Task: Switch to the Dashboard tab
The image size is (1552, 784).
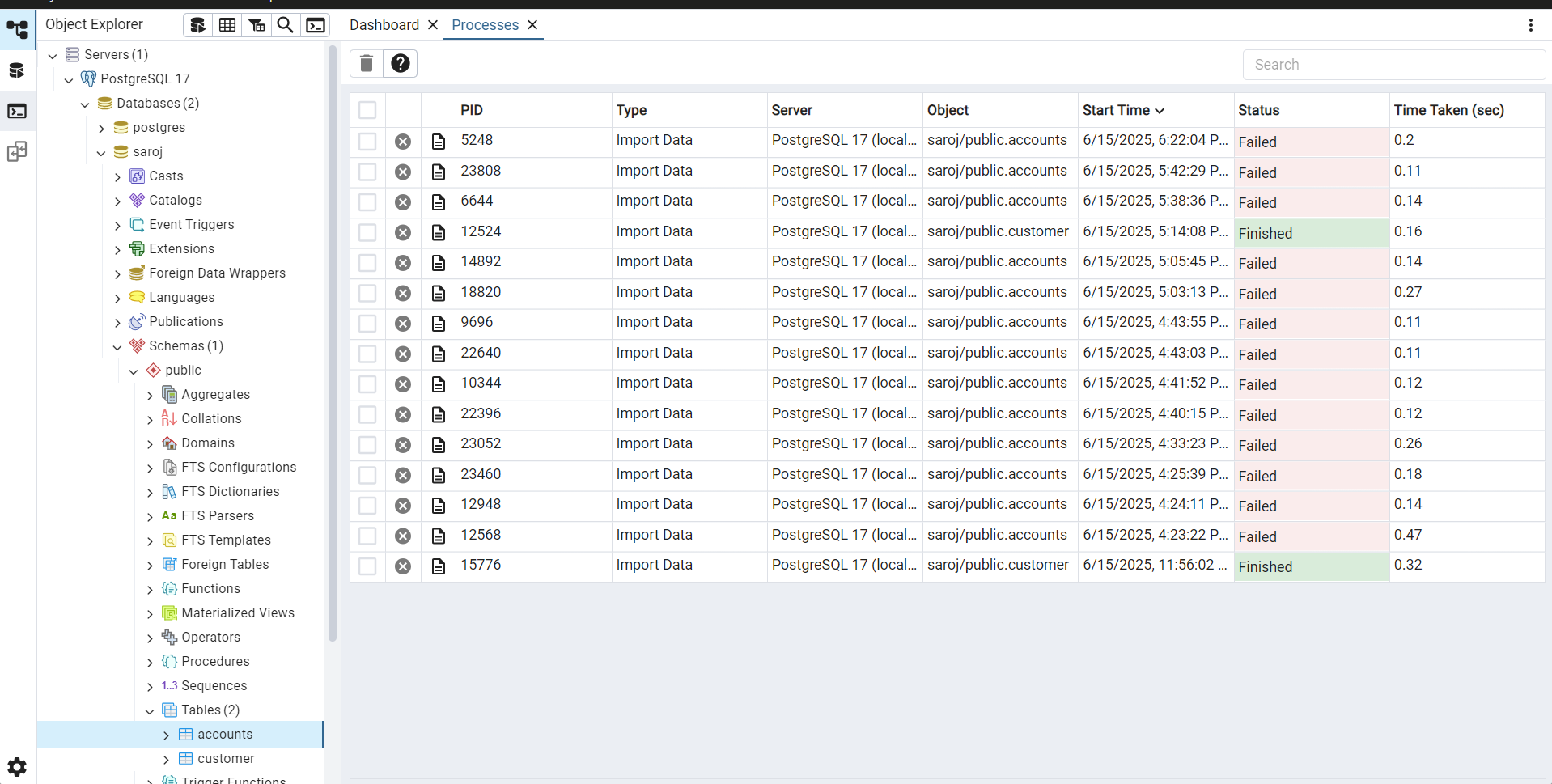Action: coord(384,25)
